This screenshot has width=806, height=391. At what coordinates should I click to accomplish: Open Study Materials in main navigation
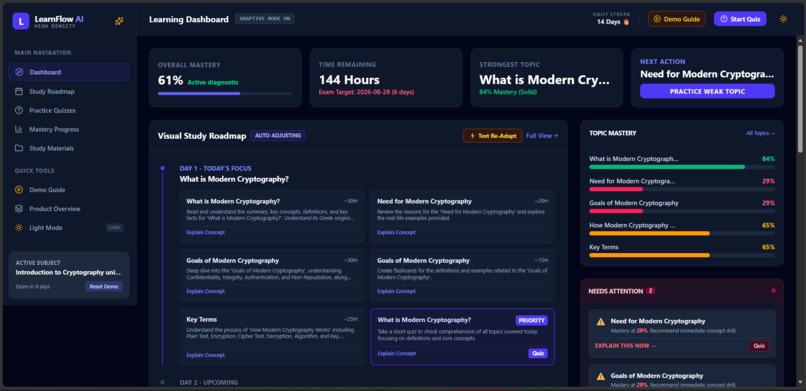point(69,148)
